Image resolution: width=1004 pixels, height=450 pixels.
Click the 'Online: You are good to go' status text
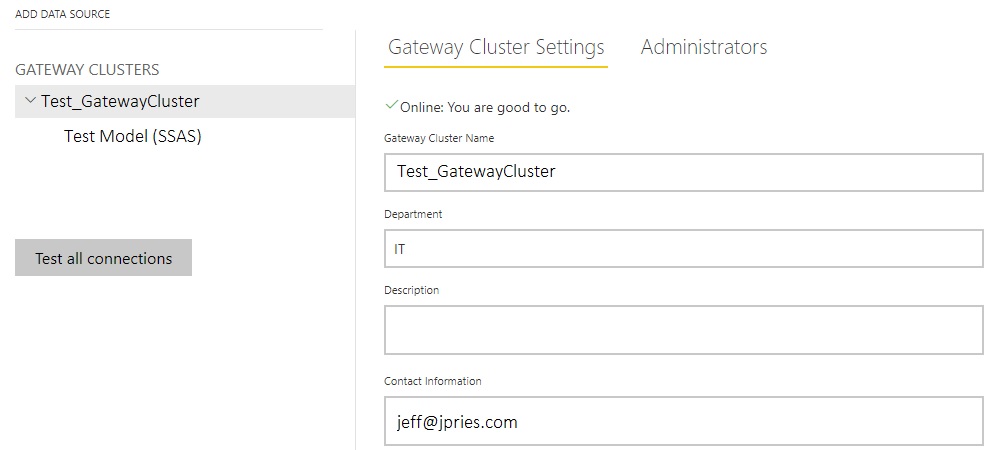pyautogui.click(x=485, y=107)
